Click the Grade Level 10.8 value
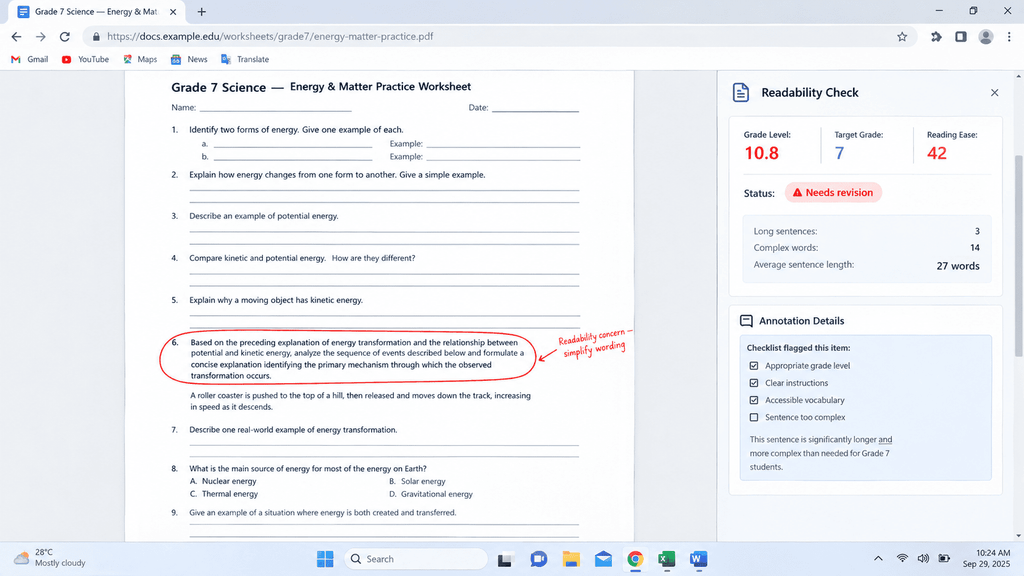Image resolution: width=1024 pixels, height=576 pixels. click(x=761, y=153)
